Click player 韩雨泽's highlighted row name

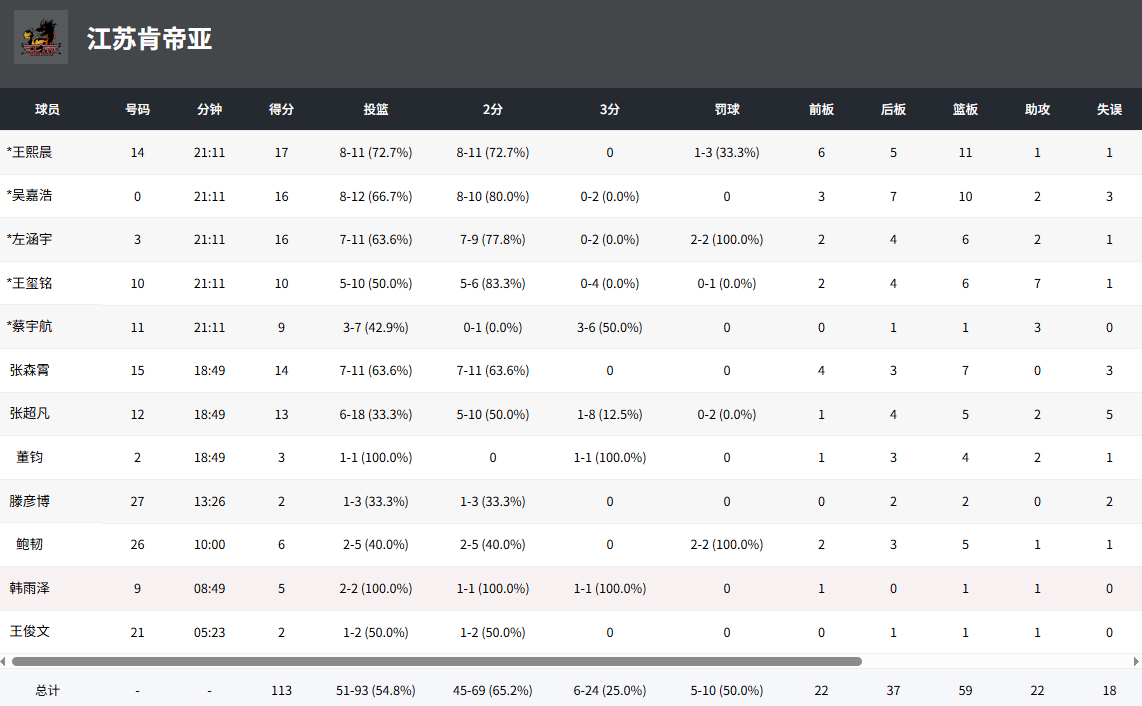30,588
